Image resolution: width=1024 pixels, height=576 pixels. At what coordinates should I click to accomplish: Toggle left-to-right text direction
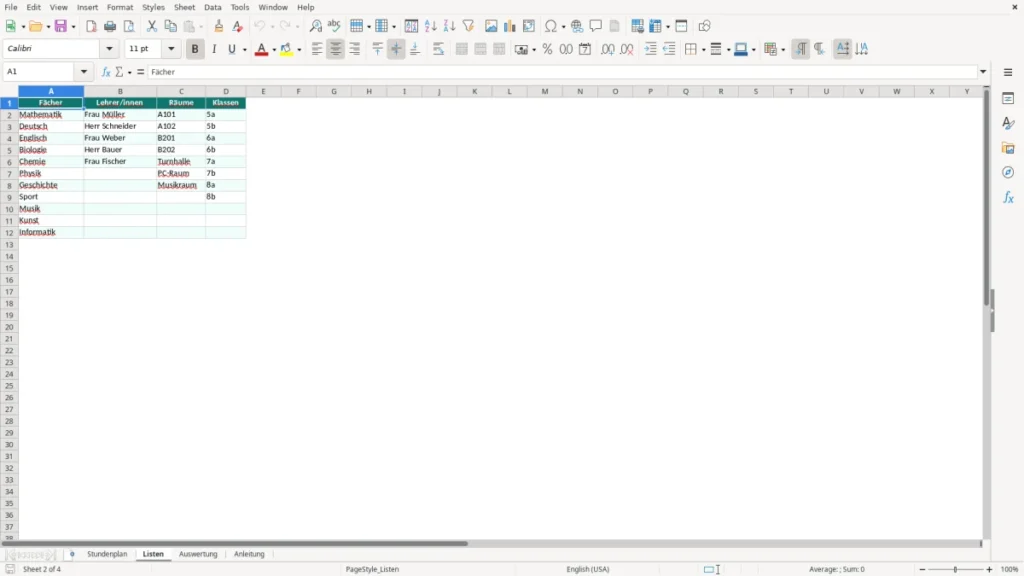(x=801, y=49)
